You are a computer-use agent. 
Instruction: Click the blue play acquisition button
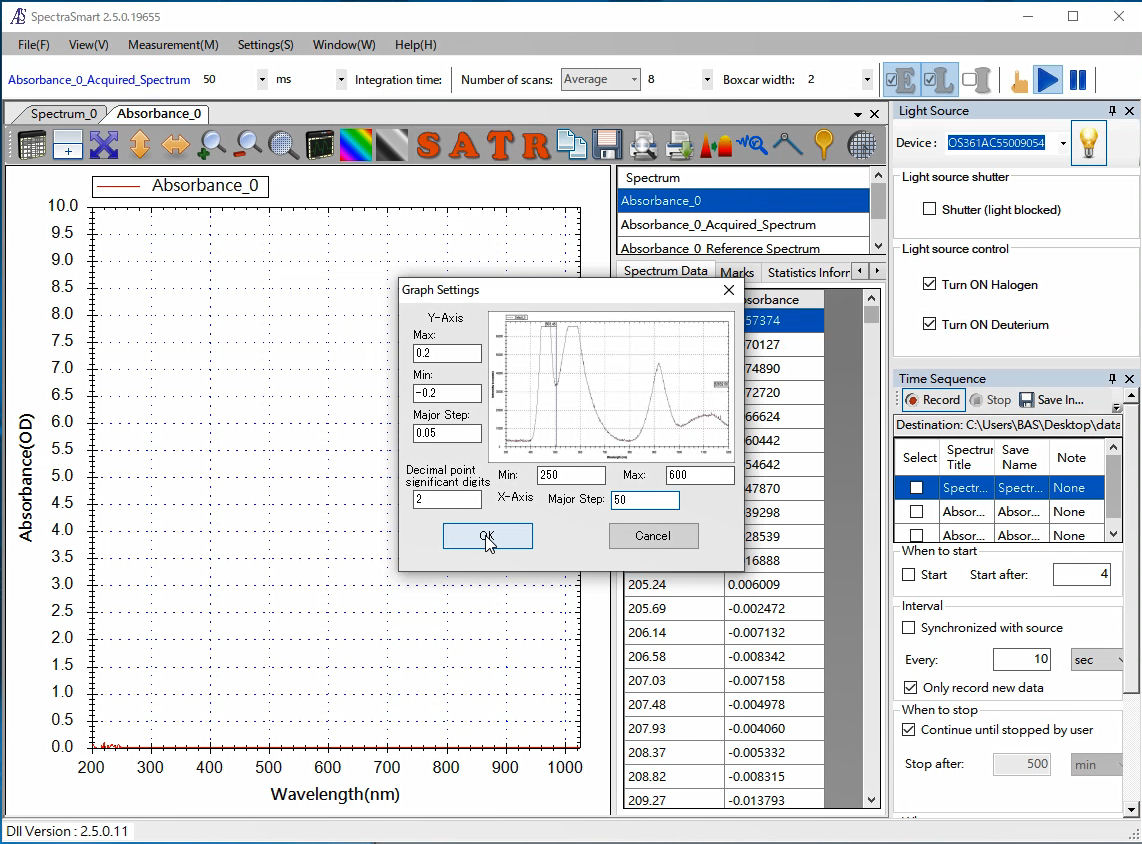(1047, 80)
